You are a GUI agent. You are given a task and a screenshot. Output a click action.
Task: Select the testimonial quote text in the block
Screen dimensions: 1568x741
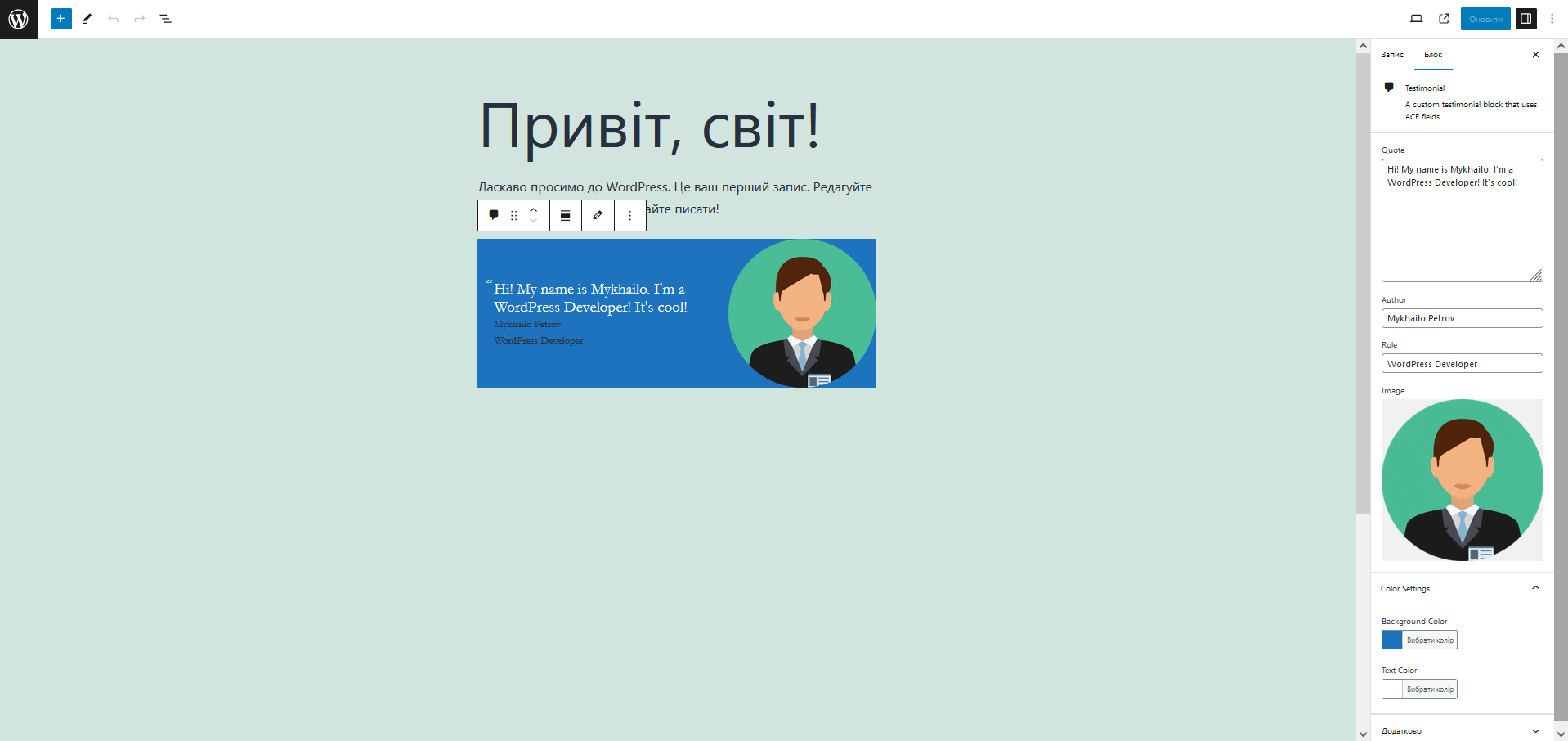tap(590, 298)
